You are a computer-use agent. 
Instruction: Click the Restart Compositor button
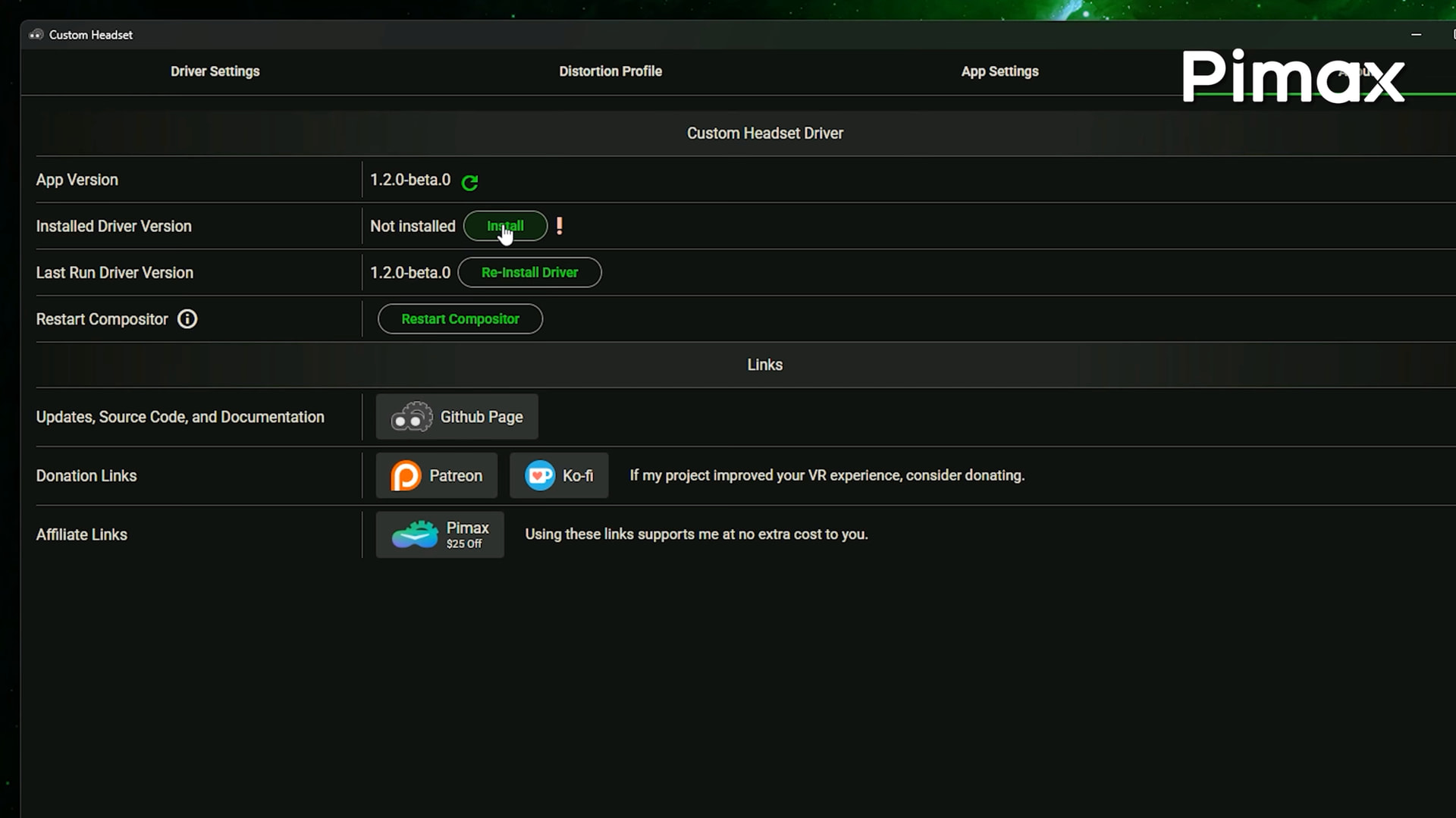coord(460,319)
